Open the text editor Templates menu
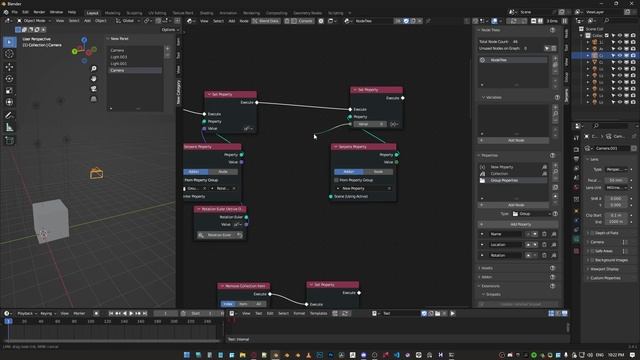This screenshot has height=360, width=640. (x=318, y=313)
